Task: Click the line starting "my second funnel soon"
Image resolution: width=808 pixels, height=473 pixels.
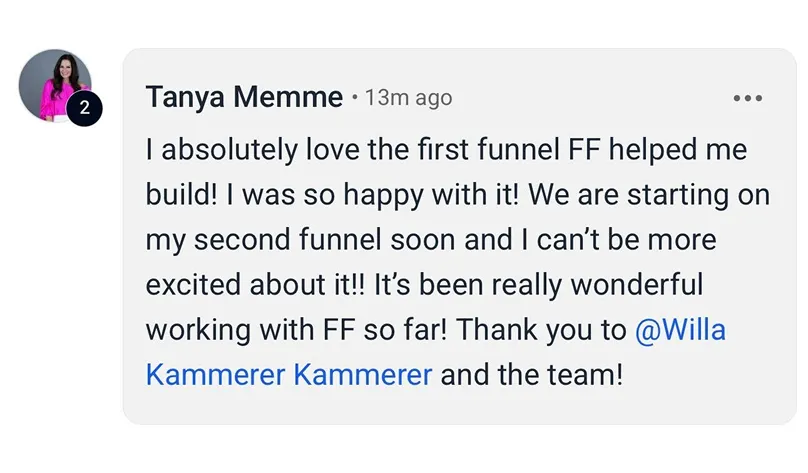Action: (x=431, y=240)
